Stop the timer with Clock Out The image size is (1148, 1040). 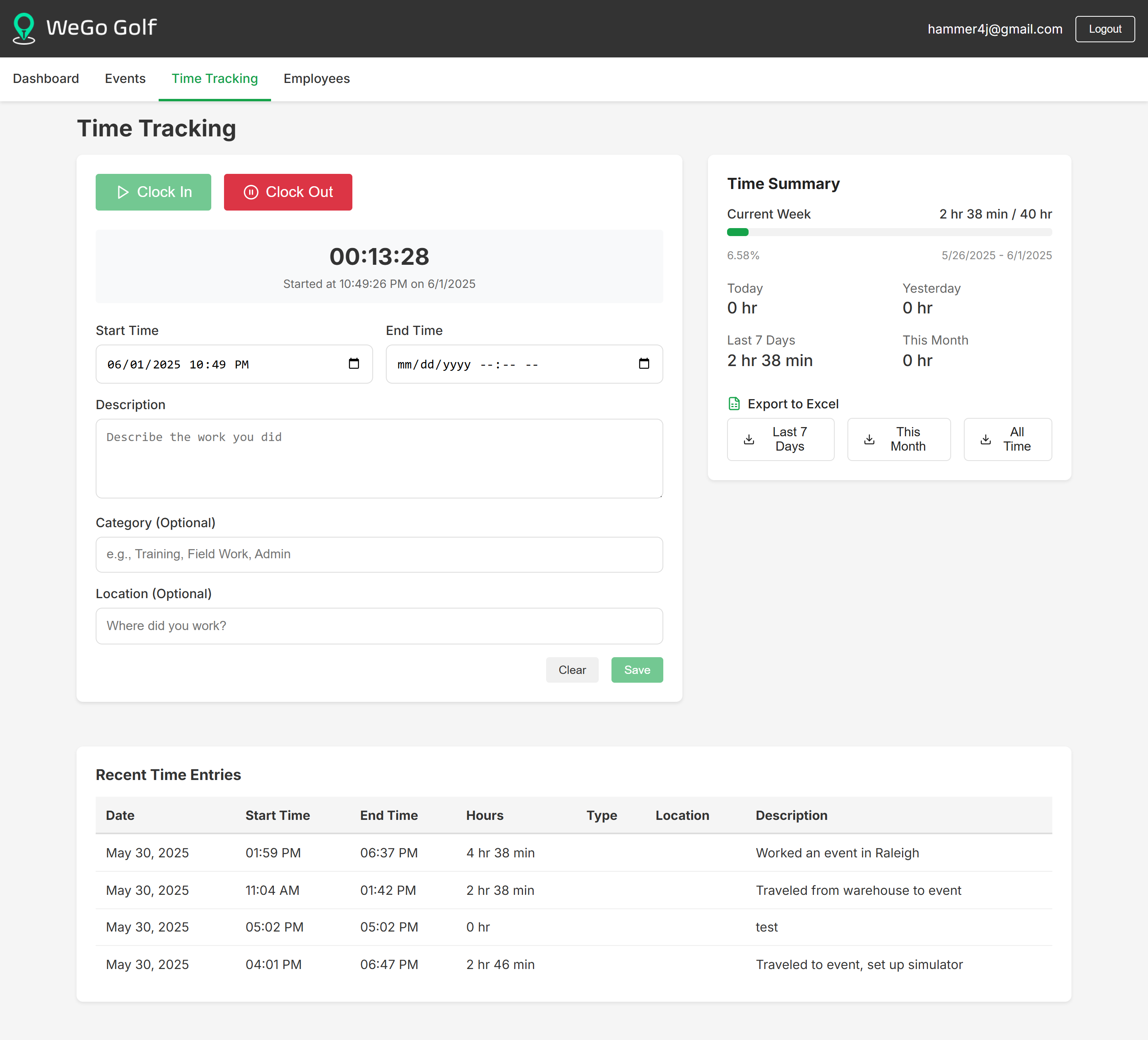(288, 192)
